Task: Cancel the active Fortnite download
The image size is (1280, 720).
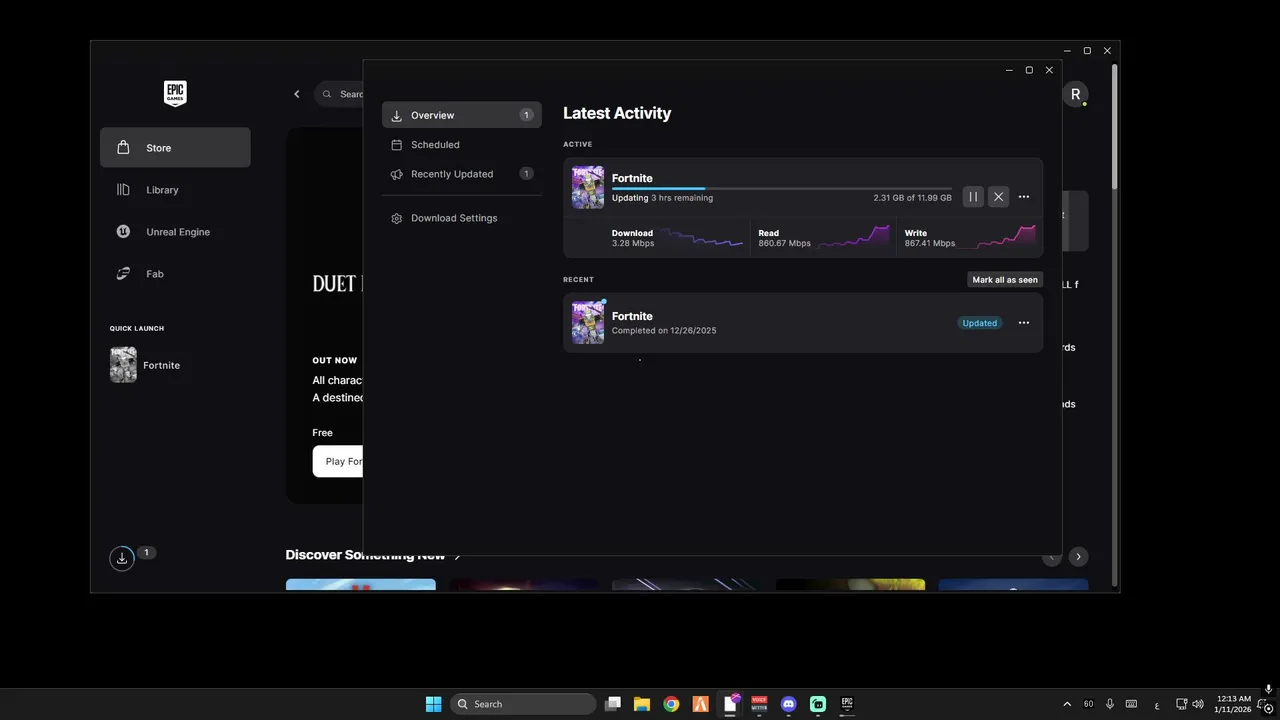Action: pyautogui.click(x=998, y=197)
